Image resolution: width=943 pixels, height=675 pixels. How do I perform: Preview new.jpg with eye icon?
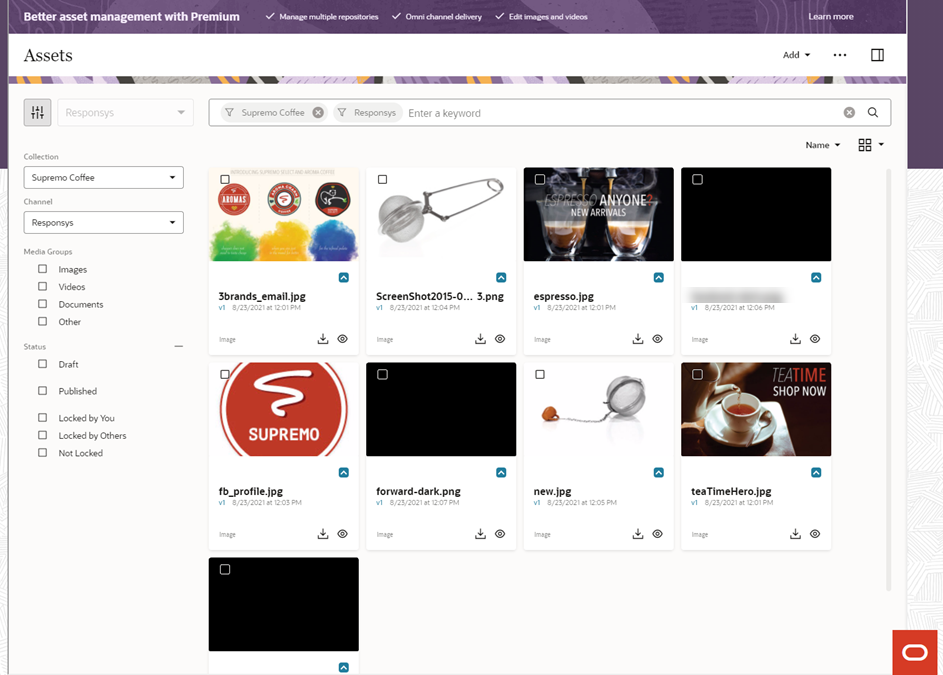pyautogui.click(x=657, y=534)
